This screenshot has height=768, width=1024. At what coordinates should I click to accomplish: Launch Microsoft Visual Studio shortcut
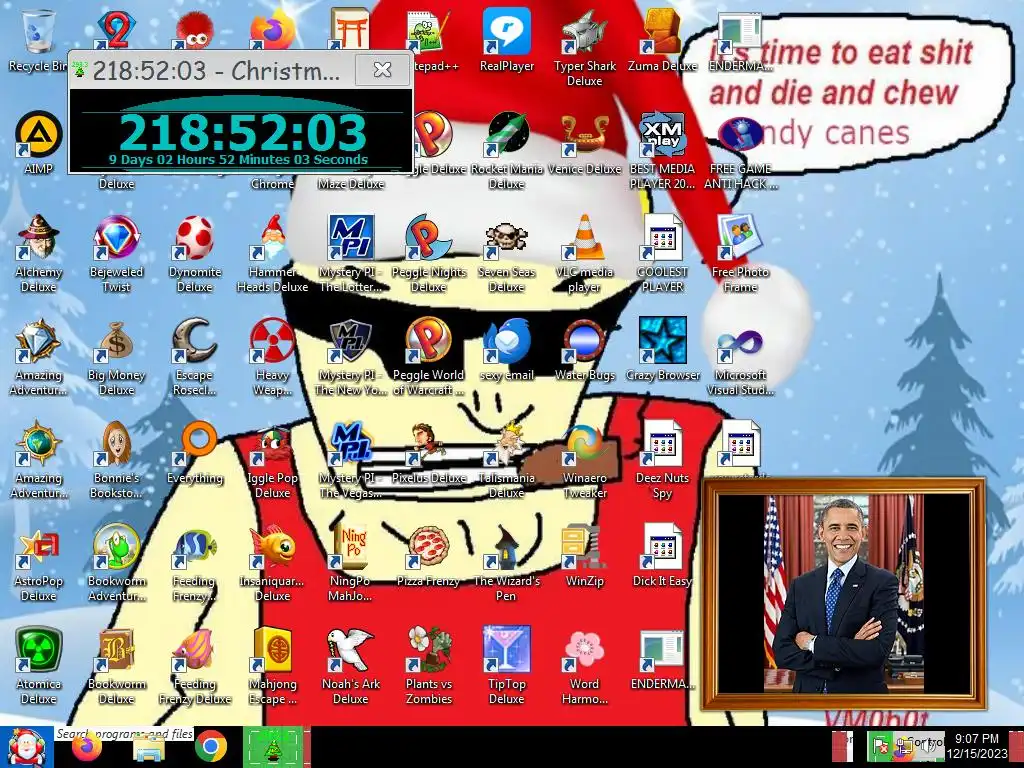click(740, 358)
